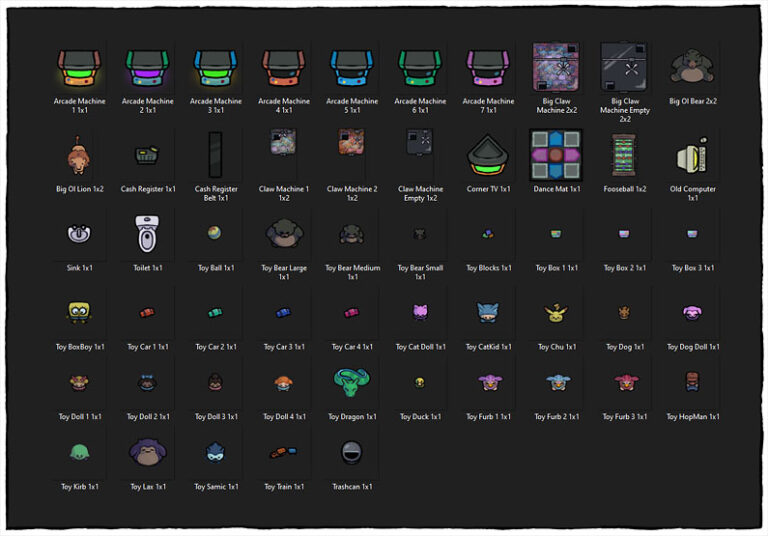Pick the Toy Bear Large icon

click(x=284, y=234)
